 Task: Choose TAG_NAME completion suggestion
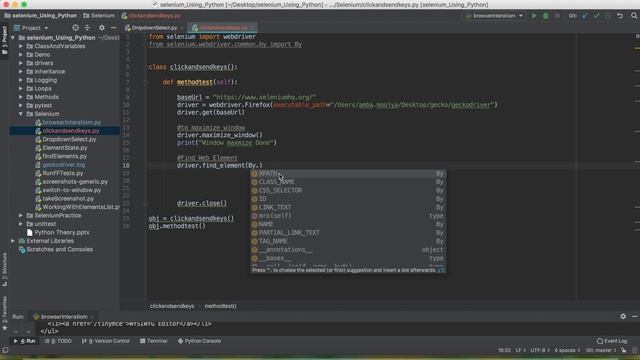(x=348, y=241)
